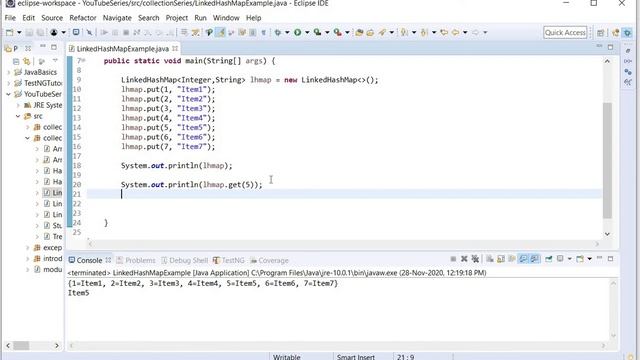The height and width of the screenshot is (360, 640).
Task: Click the editor scroll-down arrow
Action: [x=607, y=234]
